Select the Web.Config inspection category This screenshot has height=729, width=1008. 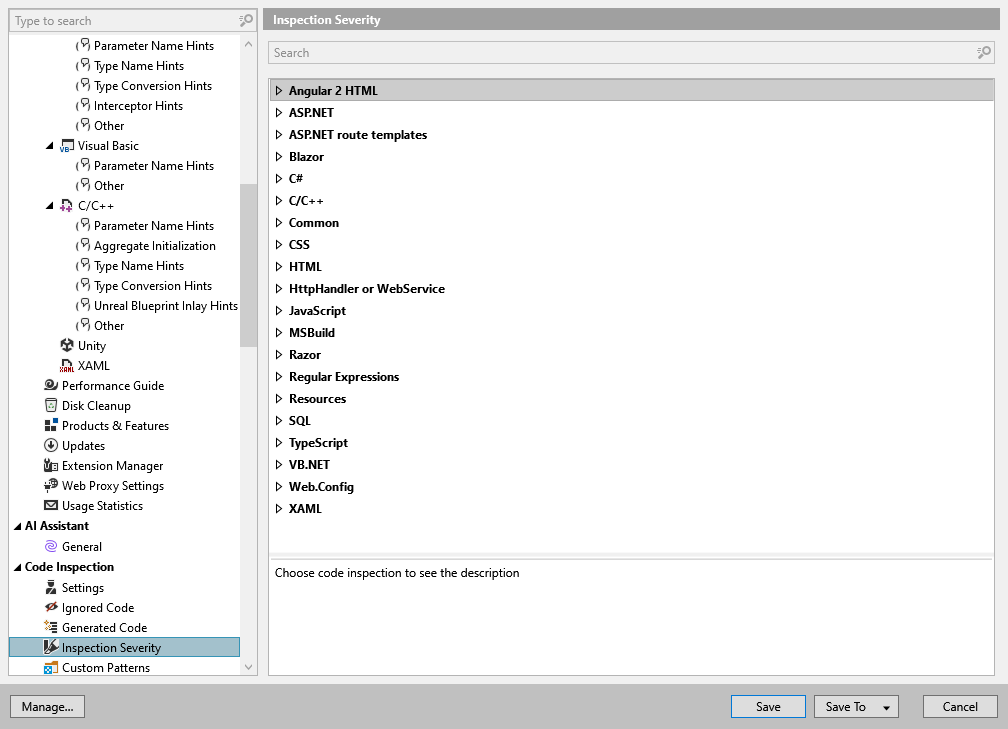(x=321, y=487)
